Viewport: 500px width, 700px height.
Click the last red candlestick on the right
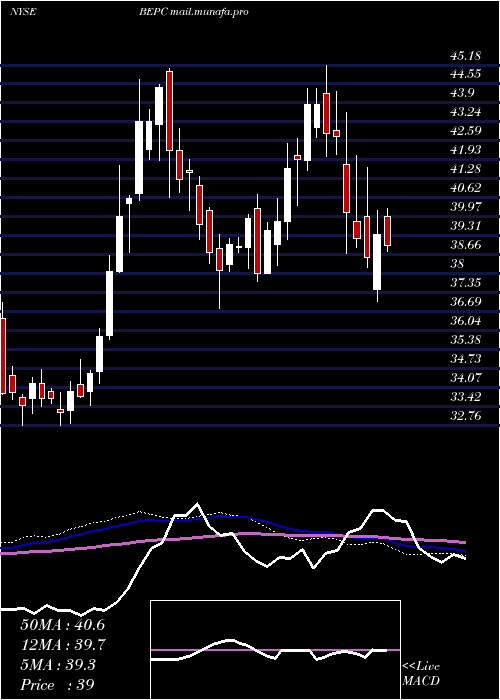388,231
